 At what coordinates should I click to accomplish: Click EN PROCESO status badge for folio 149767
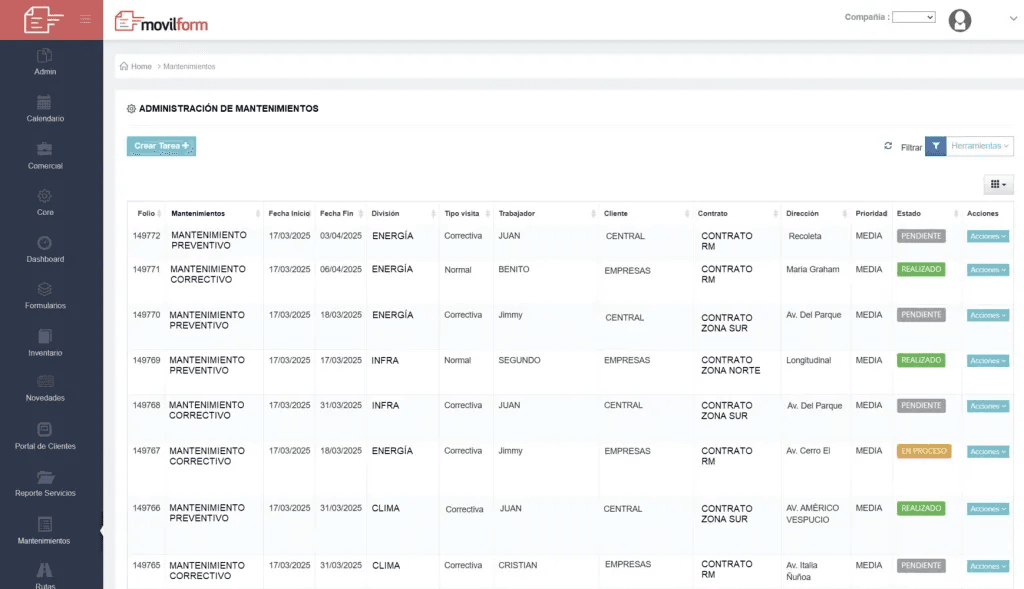(923, 452)
